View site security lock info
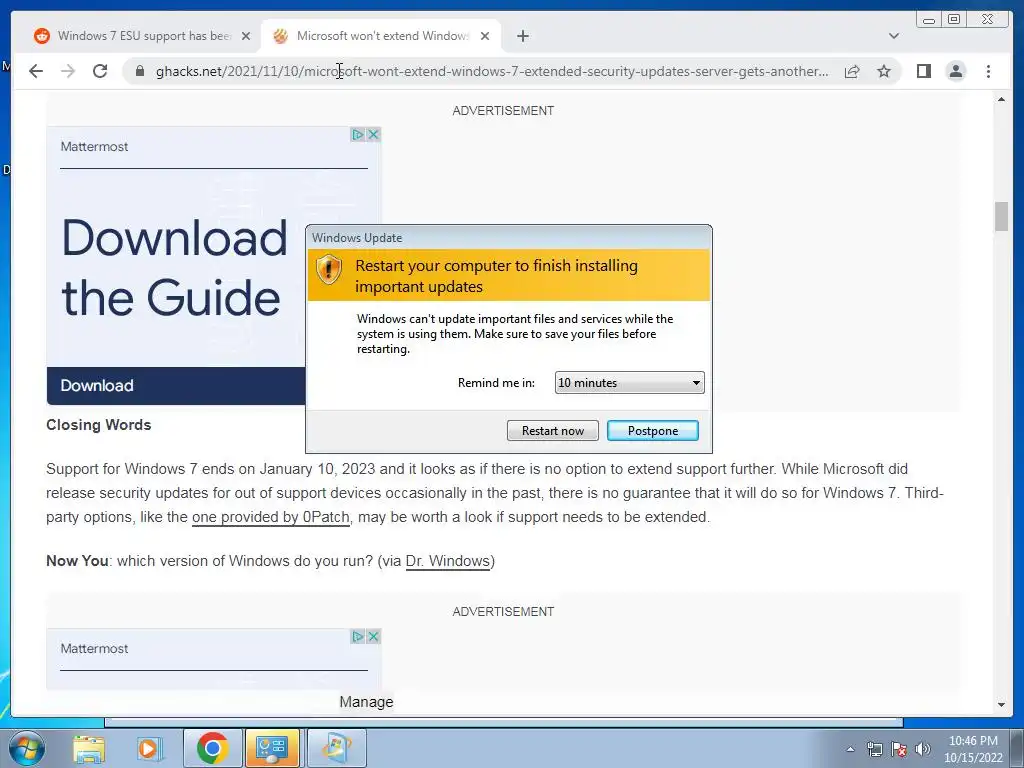 140,71
